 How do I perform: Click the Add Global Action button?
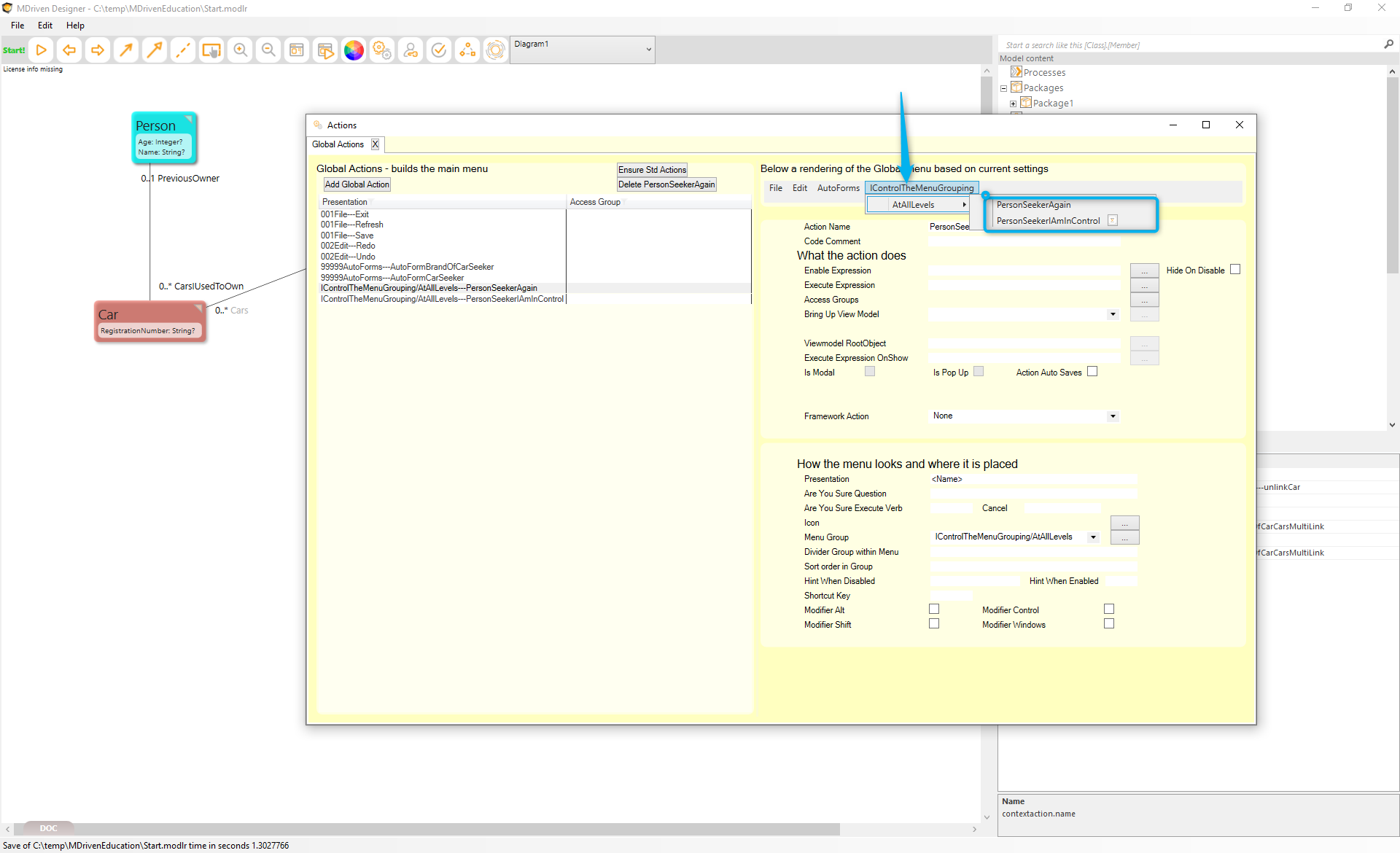click(x=357, y=184)
